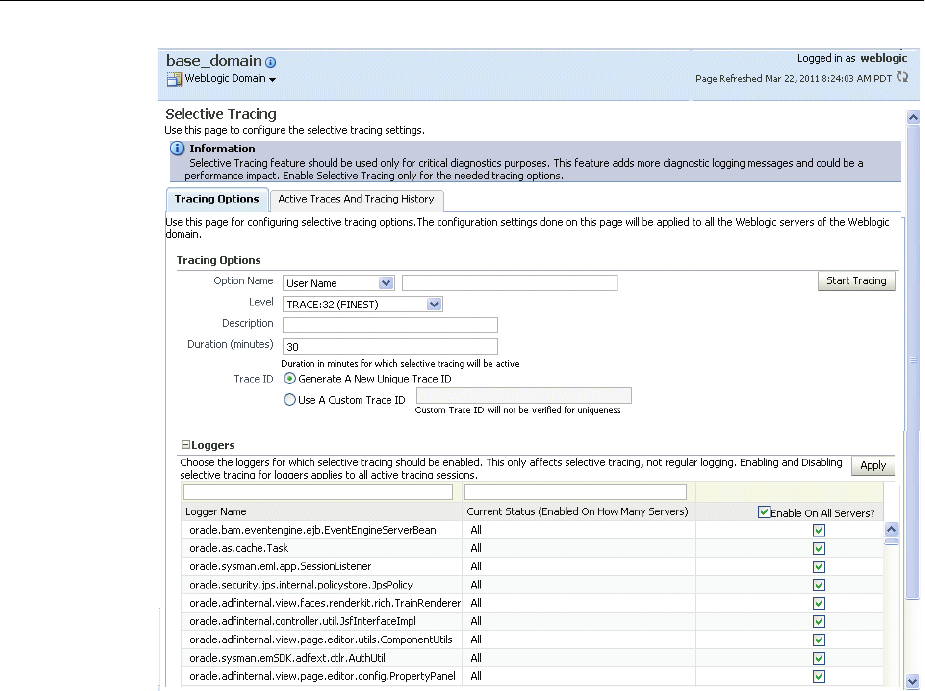
Task: Switch to Active Traces And Tracing History tab
Action: pos(356,199)
